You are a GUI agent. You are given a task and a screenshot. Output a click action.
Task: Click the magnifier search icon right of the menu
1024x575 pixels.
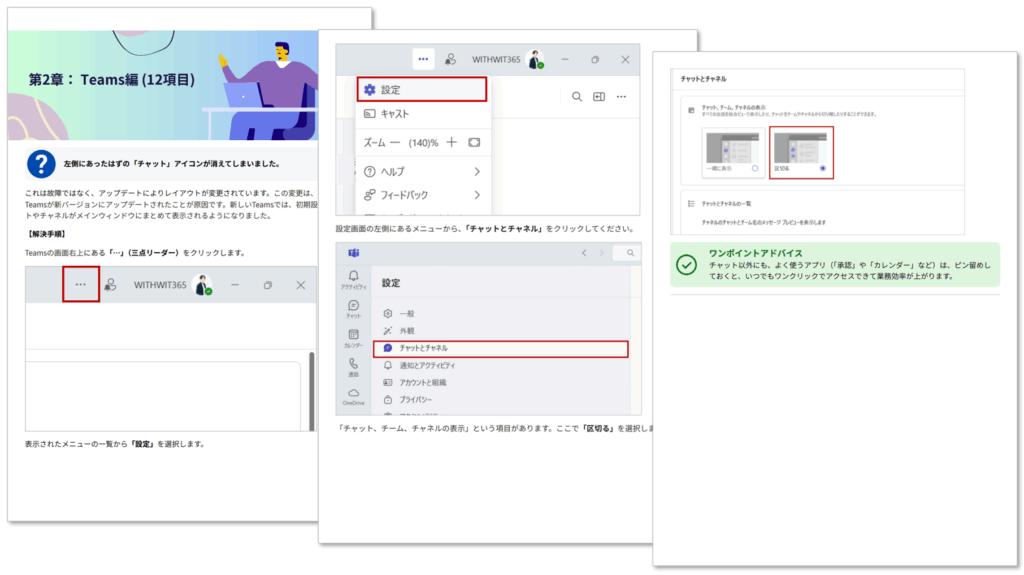click(x=577, y=97)
